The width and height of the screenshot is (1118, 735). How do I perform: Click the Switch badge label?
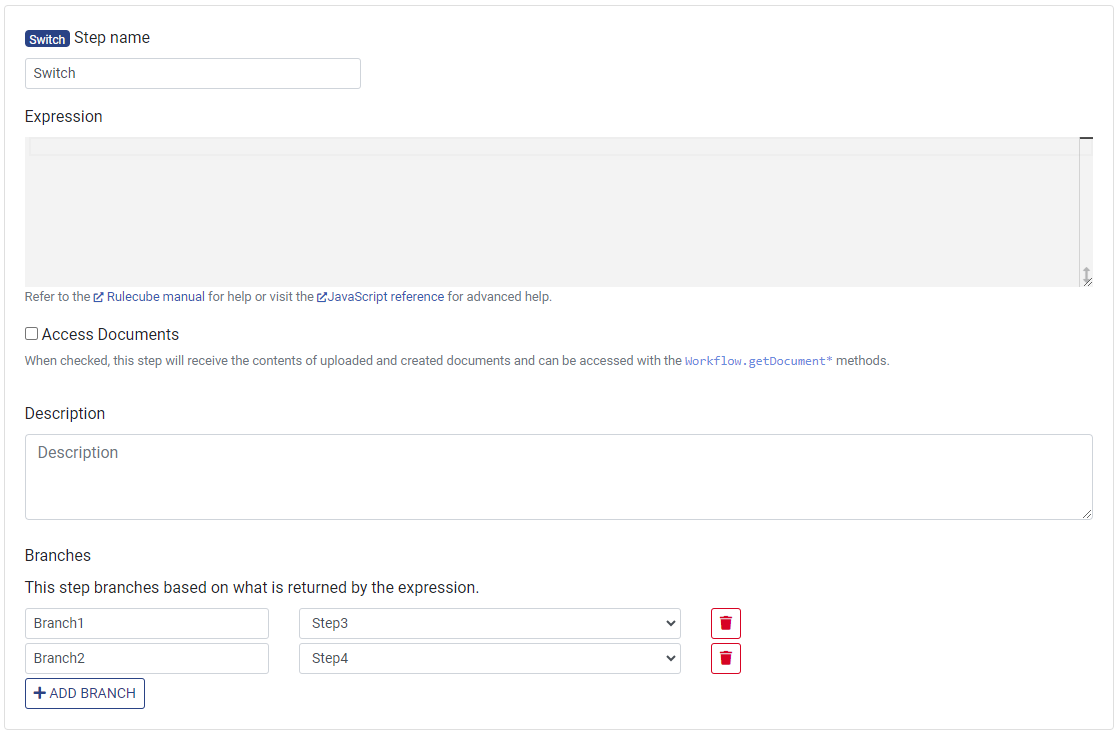[x=47, y=38]
